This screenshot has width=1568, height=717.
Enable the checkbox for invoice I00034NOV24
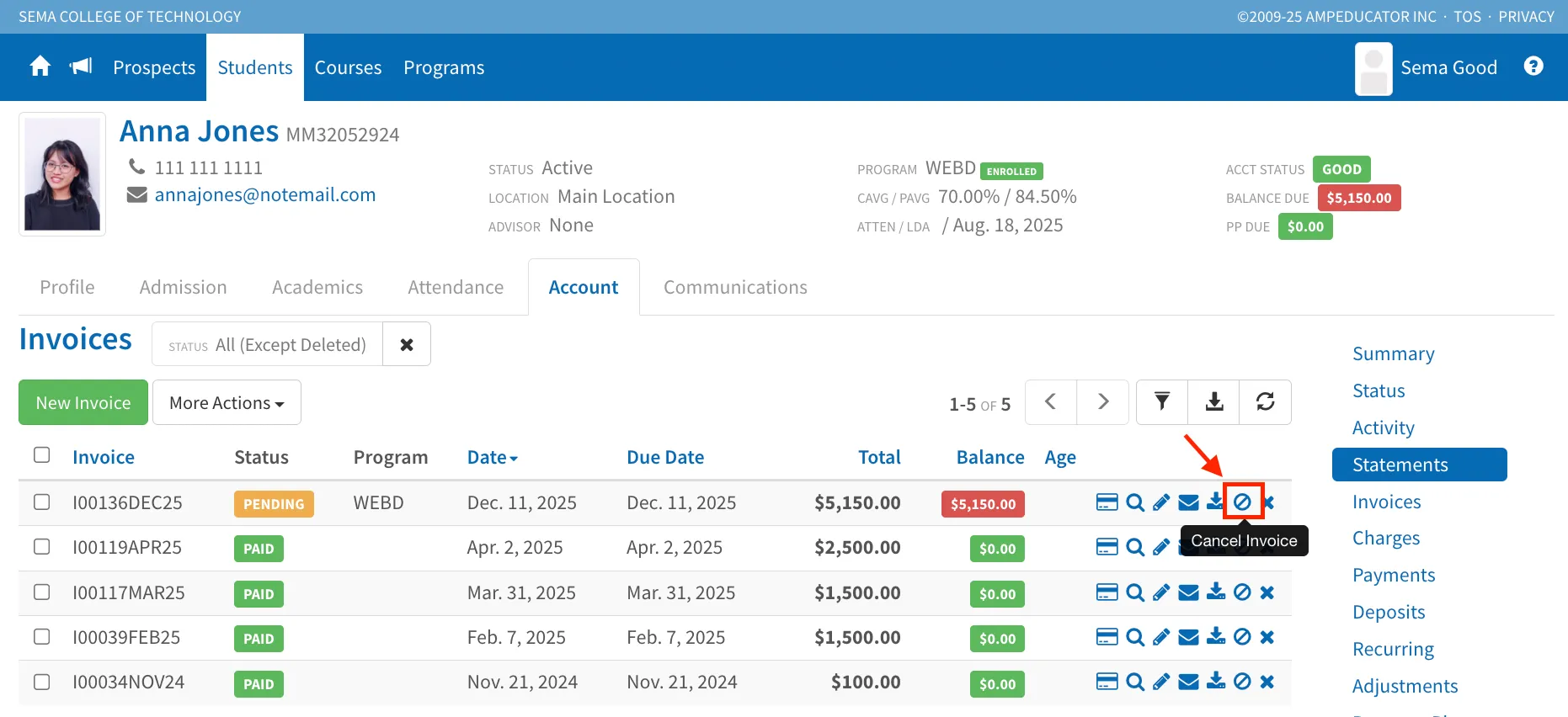(x=42, y=682)
